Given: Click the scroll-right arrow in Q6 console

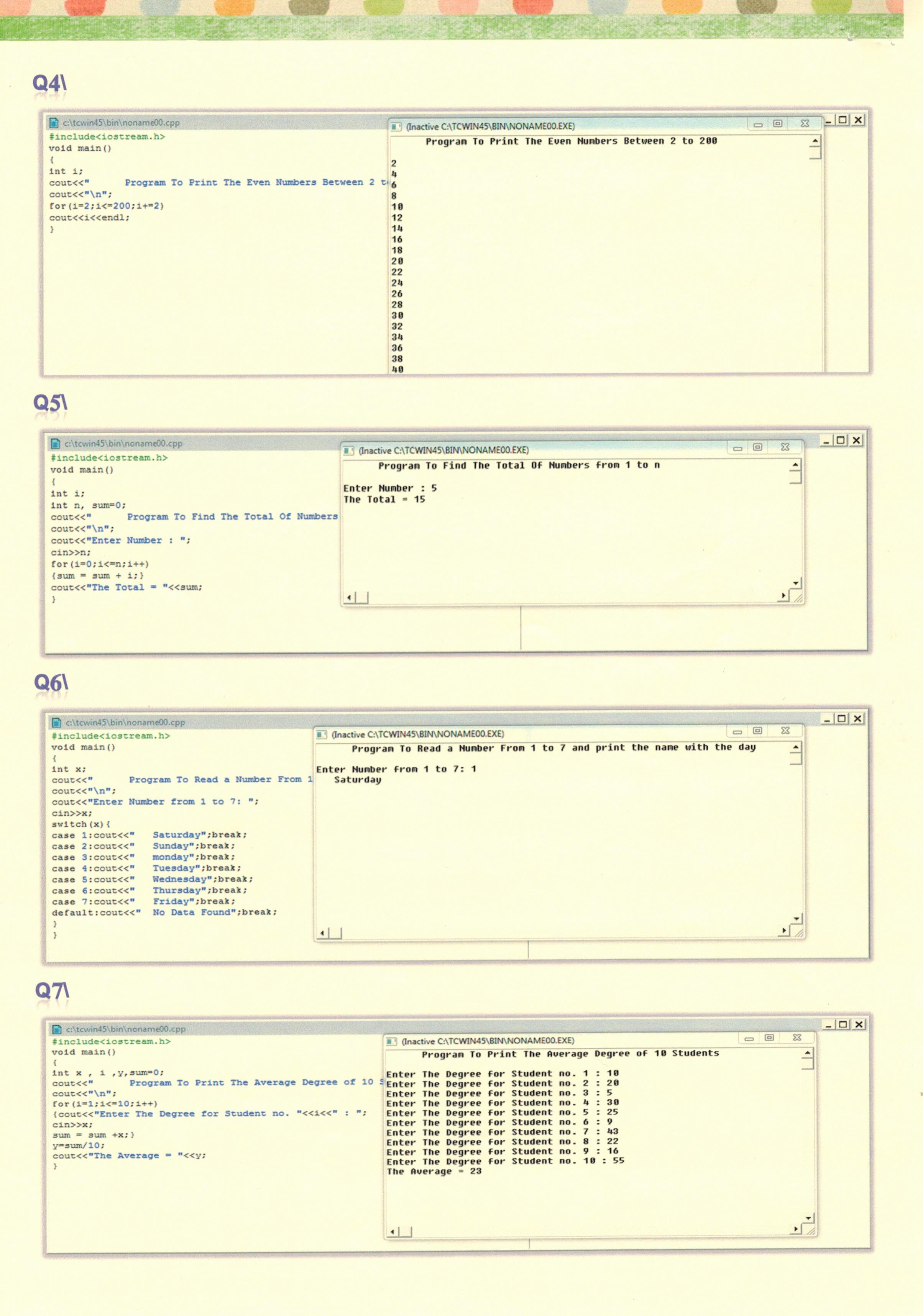Looking at the screenshot, I should coord(784,931).
